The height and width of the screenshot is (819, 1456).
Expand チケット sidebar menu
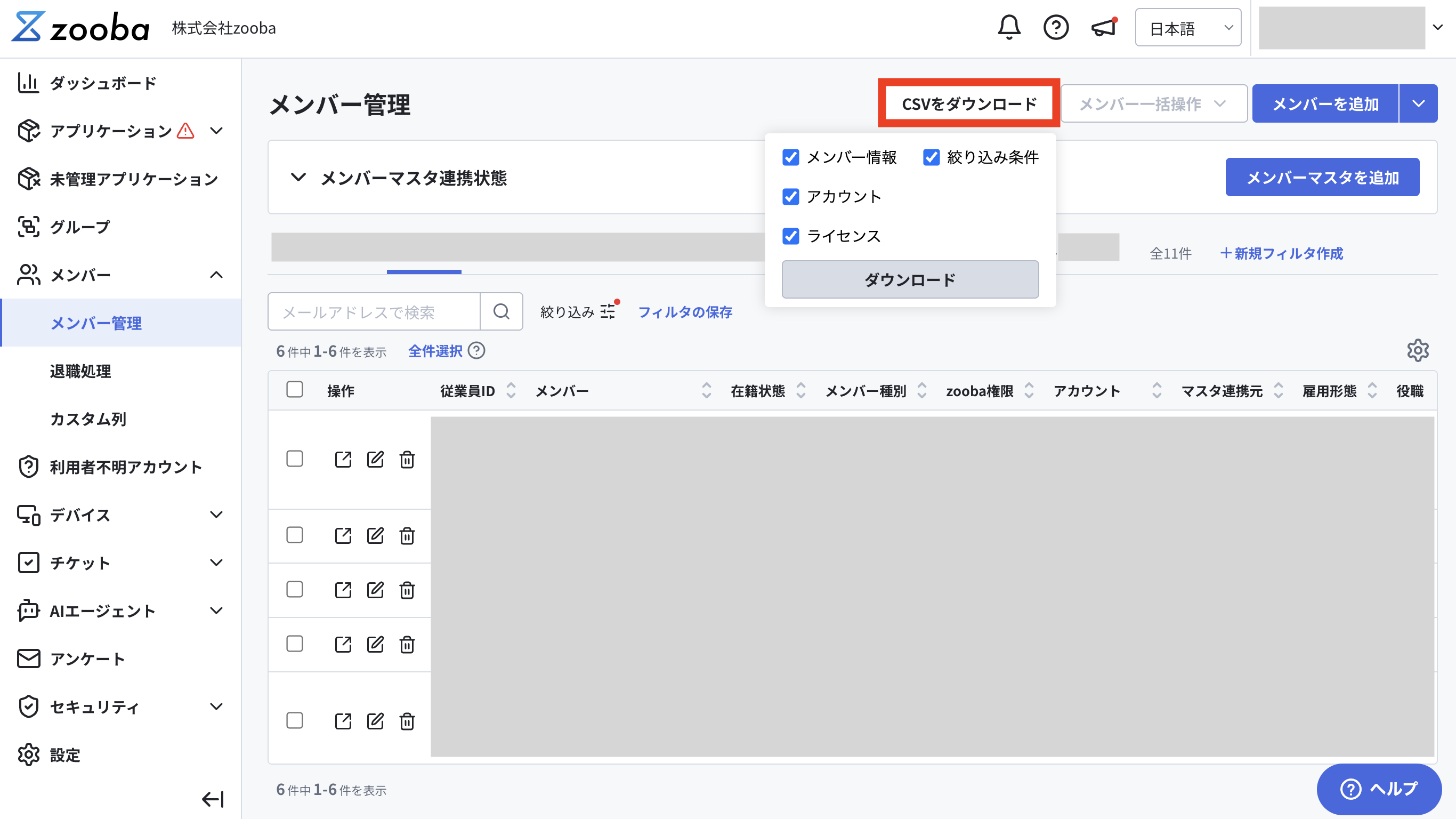(x=216, y=563)
